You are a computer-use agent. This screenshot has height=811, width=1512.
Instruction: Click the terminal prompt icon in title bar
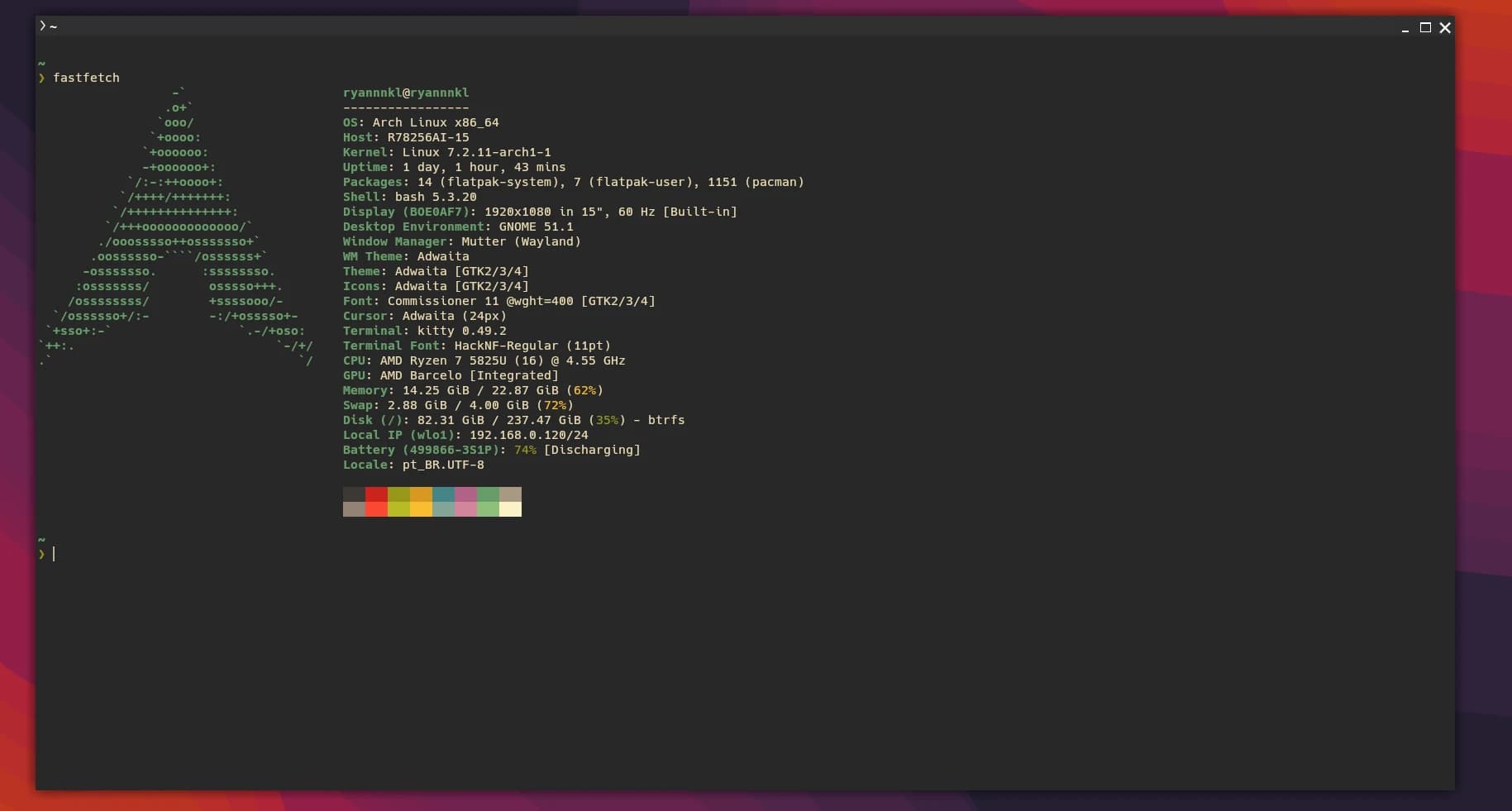(43, 26)
